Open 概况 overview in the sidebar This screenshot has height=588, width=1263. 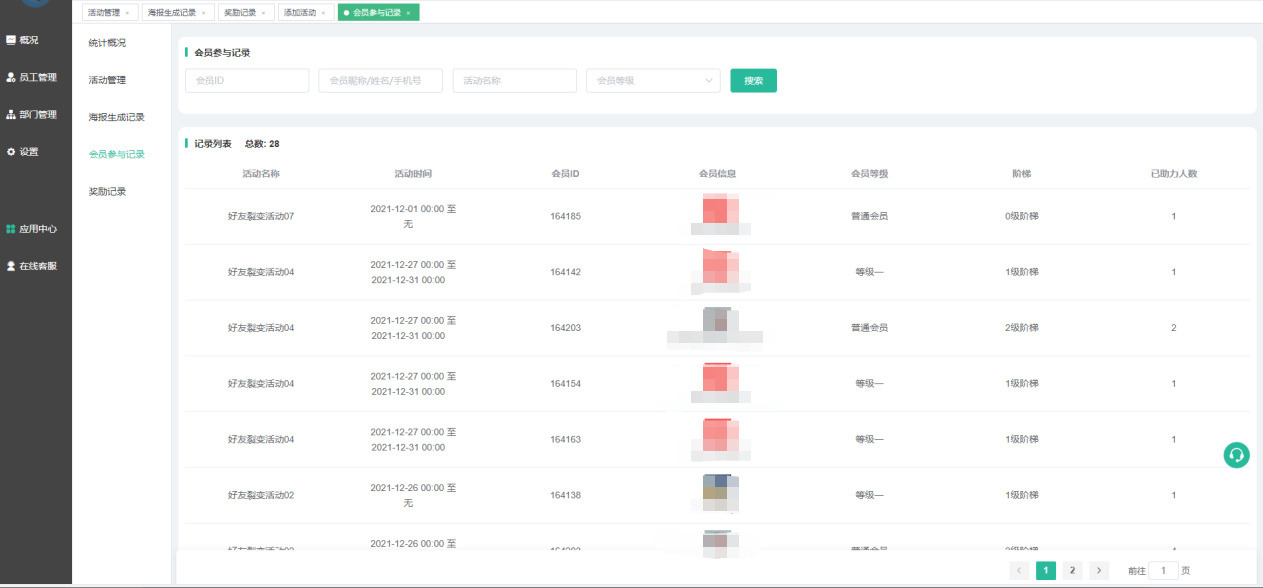[23, 40]
